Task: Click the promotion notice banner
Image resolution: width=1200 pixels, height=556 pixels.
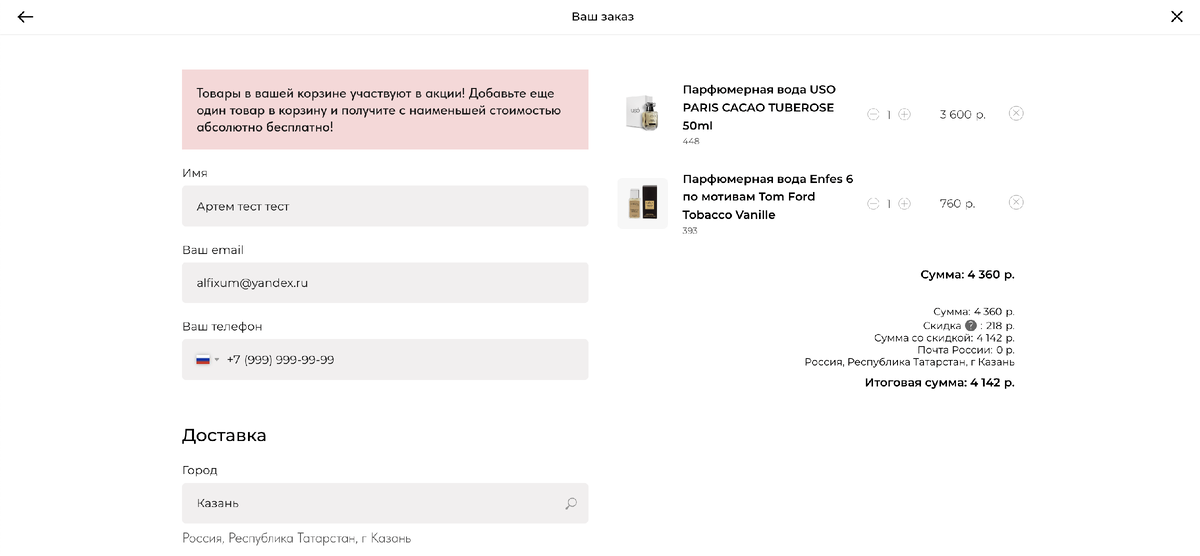Action: coord(385,110)
